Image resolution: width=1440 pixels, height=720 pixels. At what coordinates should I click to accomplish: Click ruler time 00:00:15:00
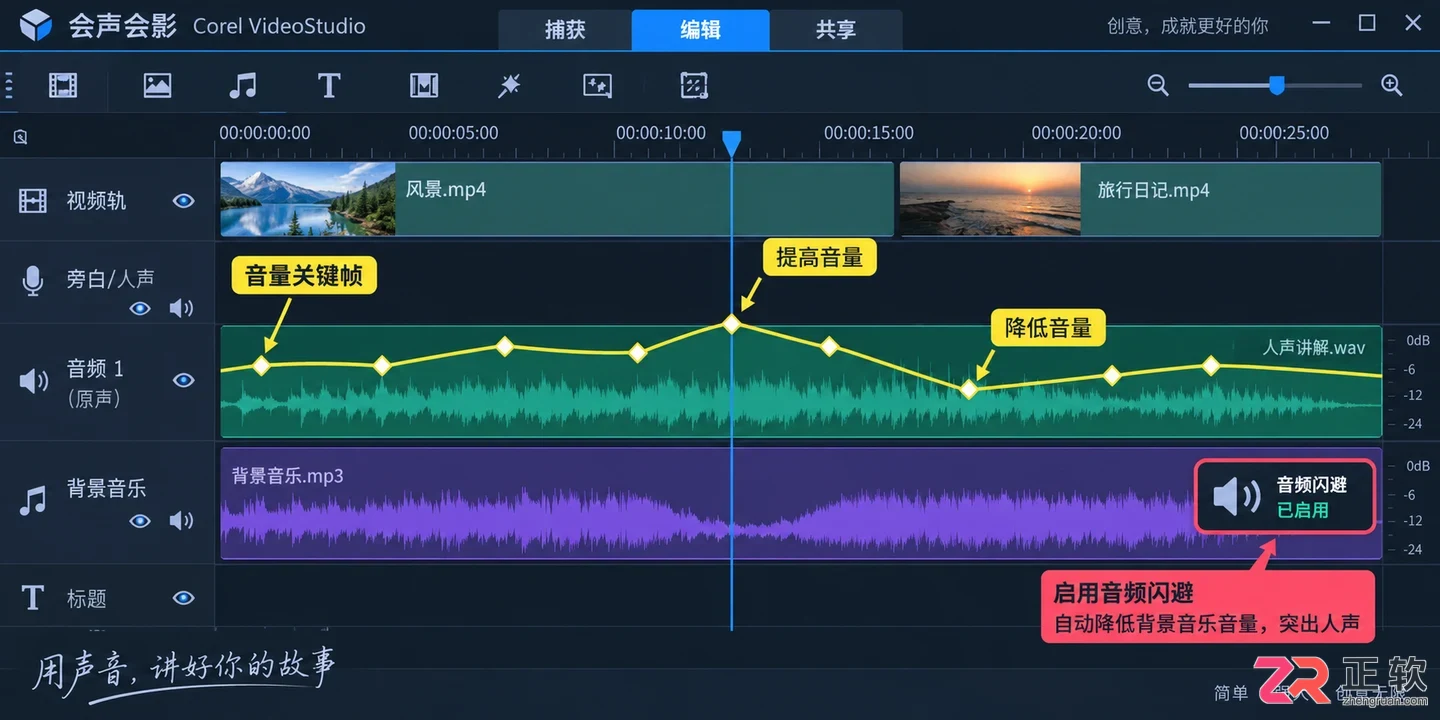click(868, 133)
